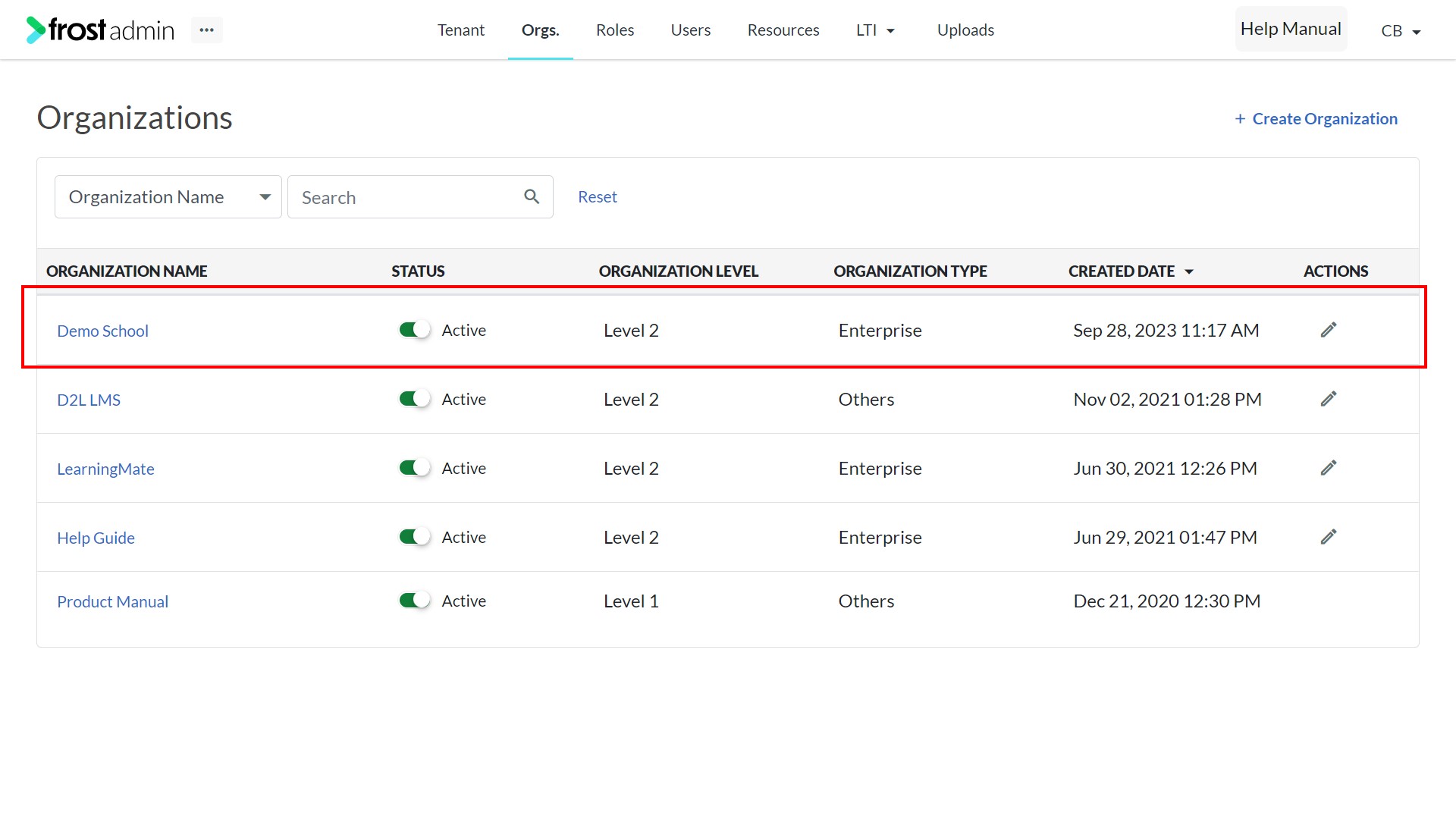The width and height of the screenshot is (1456, 819).
Task: Click the search magnifier icon
Action: [x=532, y=197]
